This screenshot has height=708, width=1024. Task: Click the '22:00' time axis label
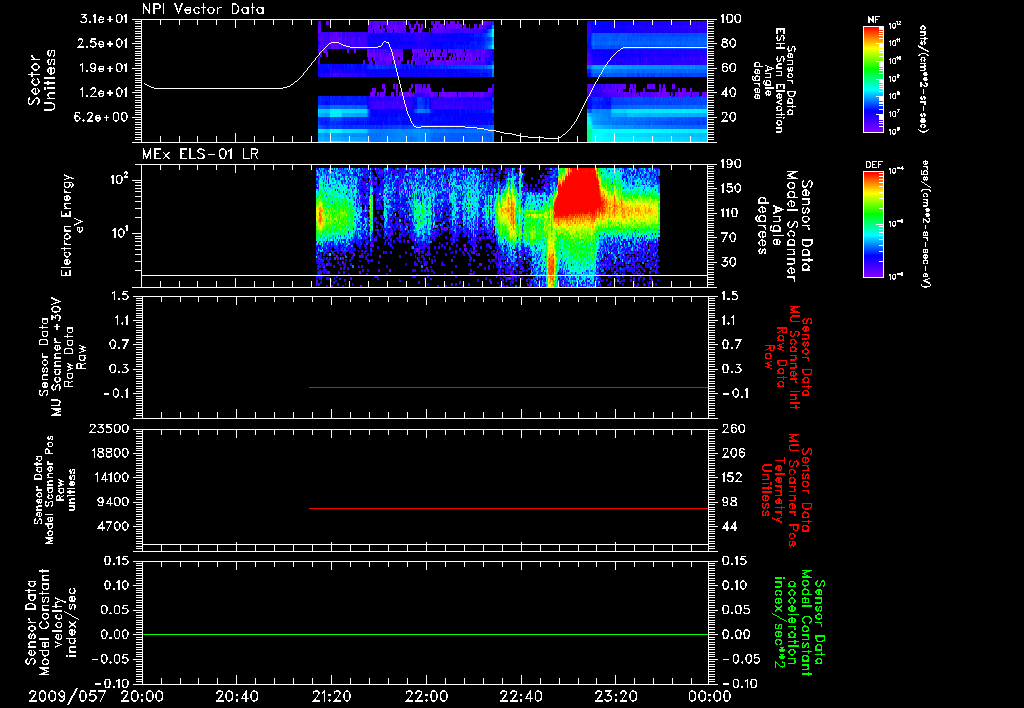click(x=425, y=696)
